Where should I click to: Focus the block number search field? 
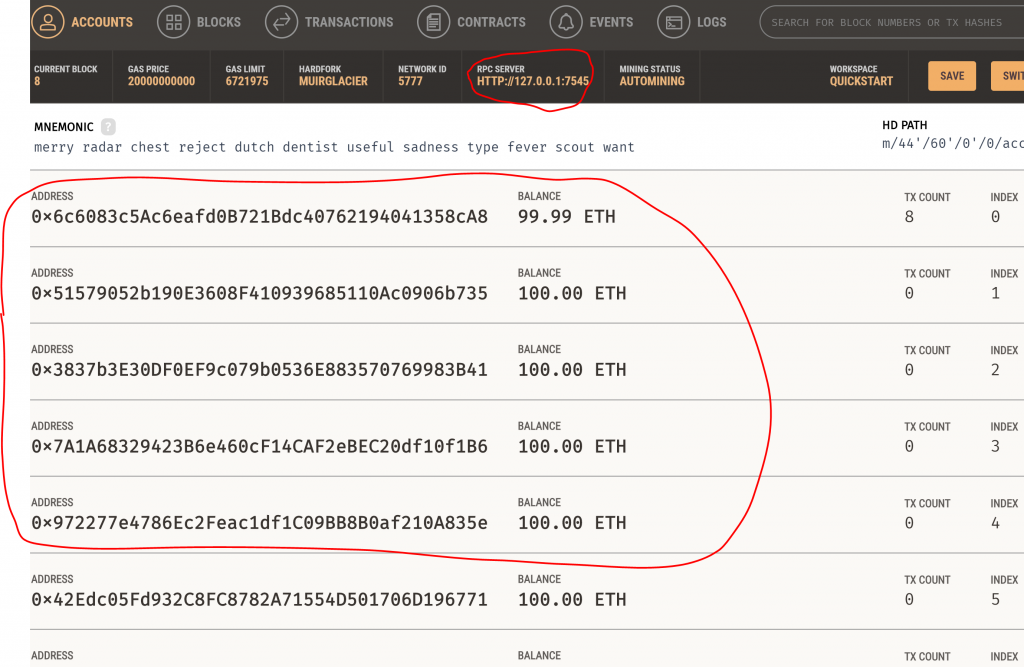(x=890, y=22)
